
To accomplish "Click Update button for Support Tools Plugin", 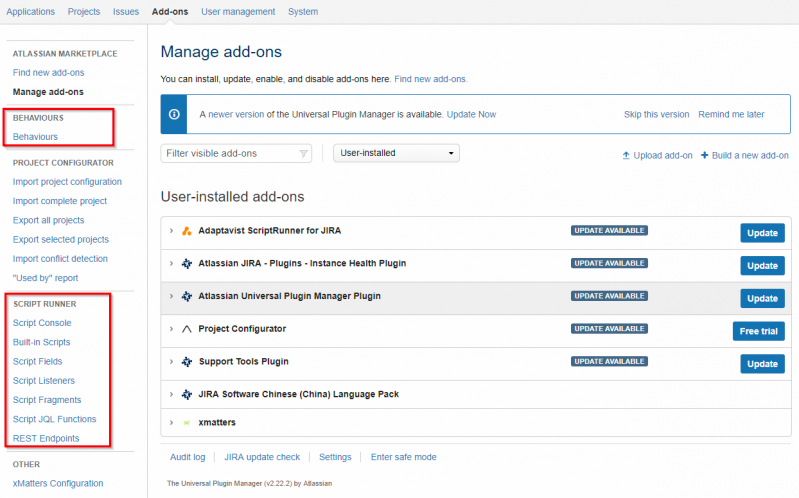I will (x=762, y=363).
